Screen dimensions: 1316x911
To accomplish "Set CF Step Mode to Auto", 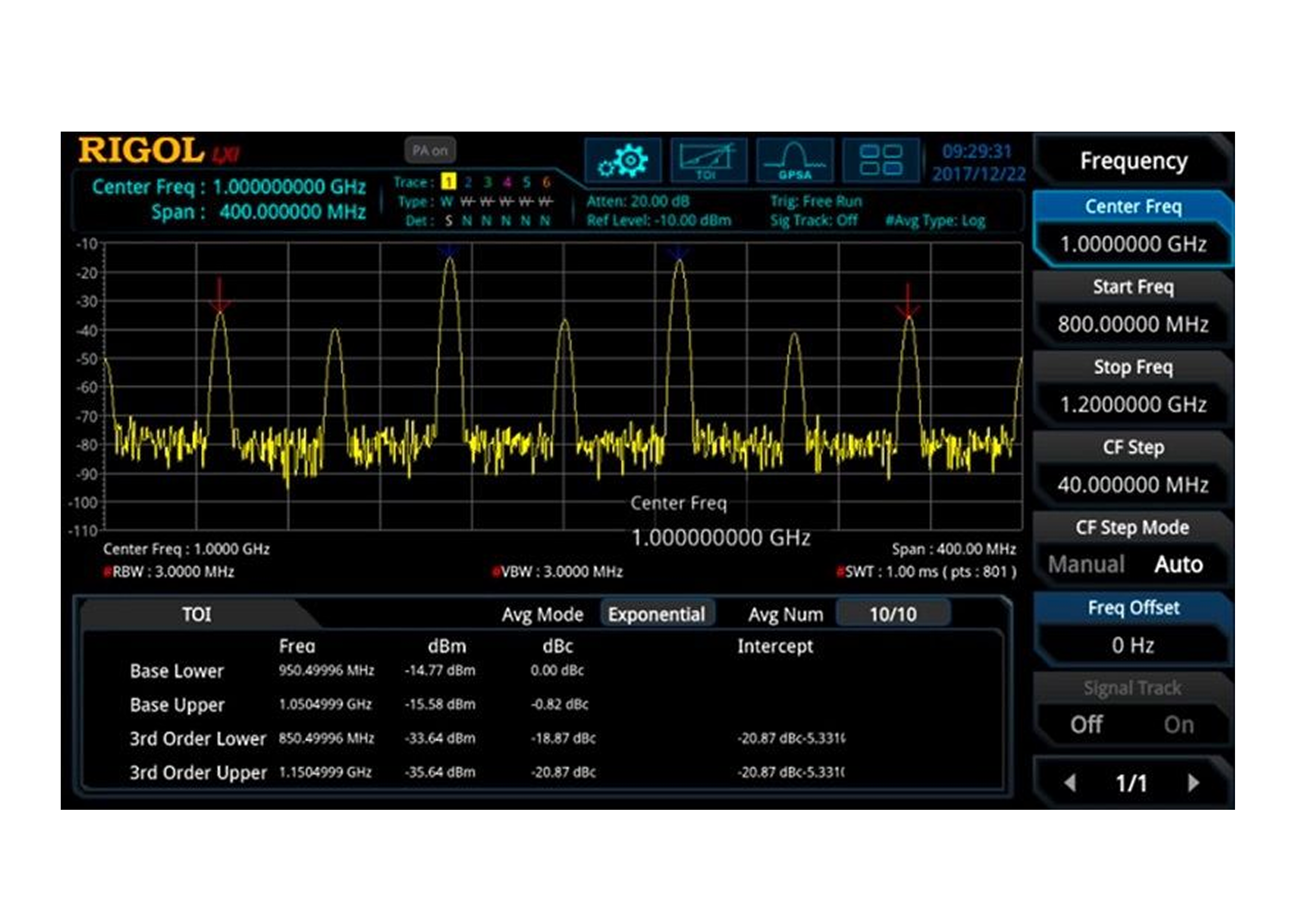I will pyautogui.click(x=1178, y=564).
